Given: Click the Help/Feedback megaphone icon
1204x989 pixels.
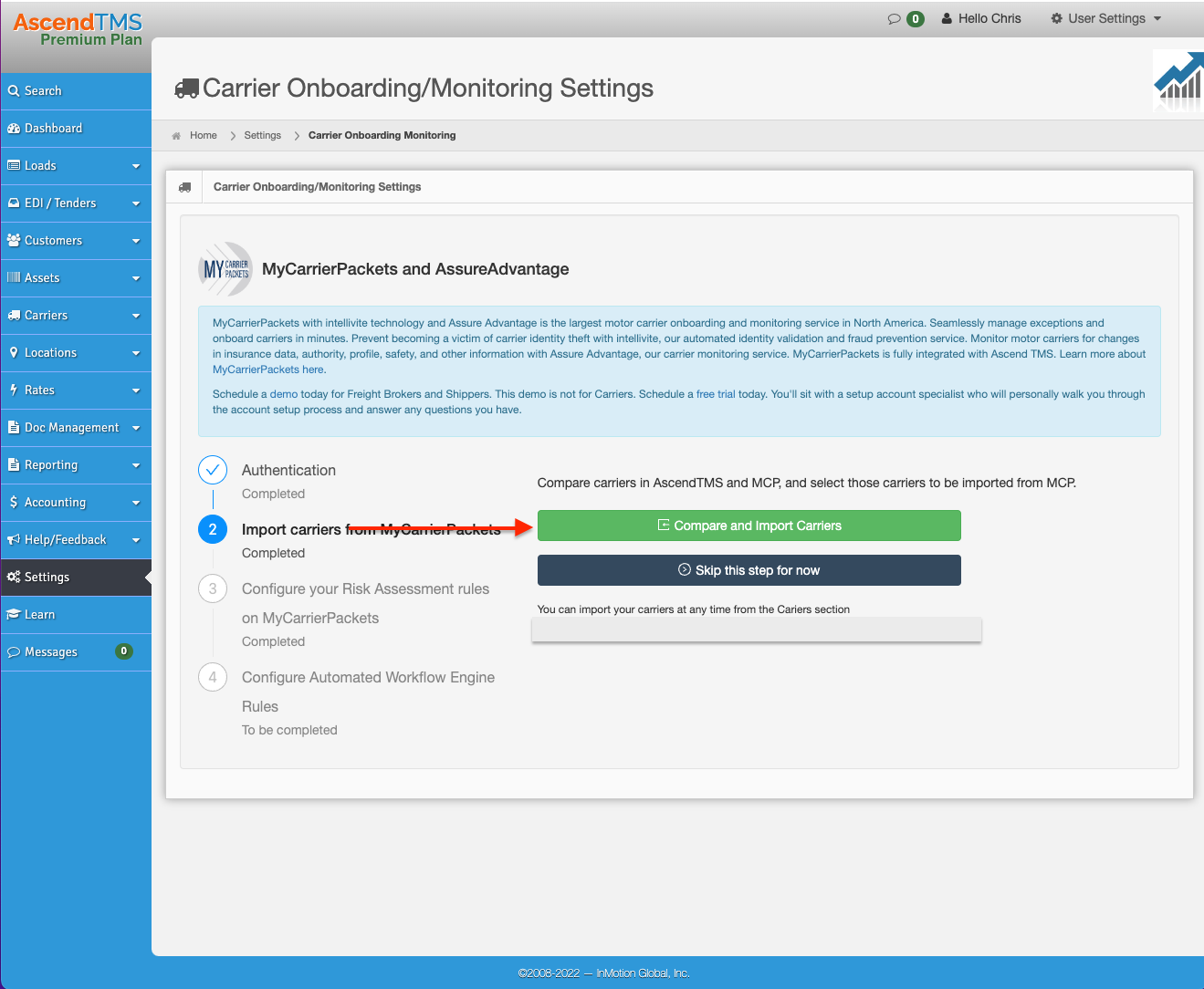Looking at the screenshot, I should (14, 540).
